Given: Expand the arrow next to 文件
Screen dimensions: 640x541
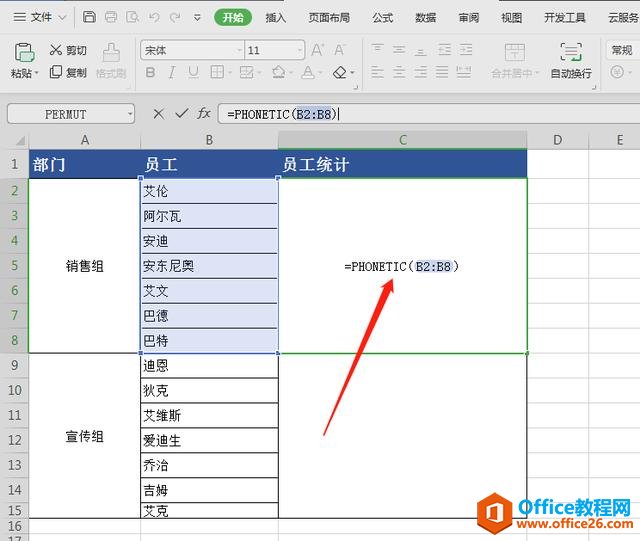Looking at the screenshot, I should 62,18.
